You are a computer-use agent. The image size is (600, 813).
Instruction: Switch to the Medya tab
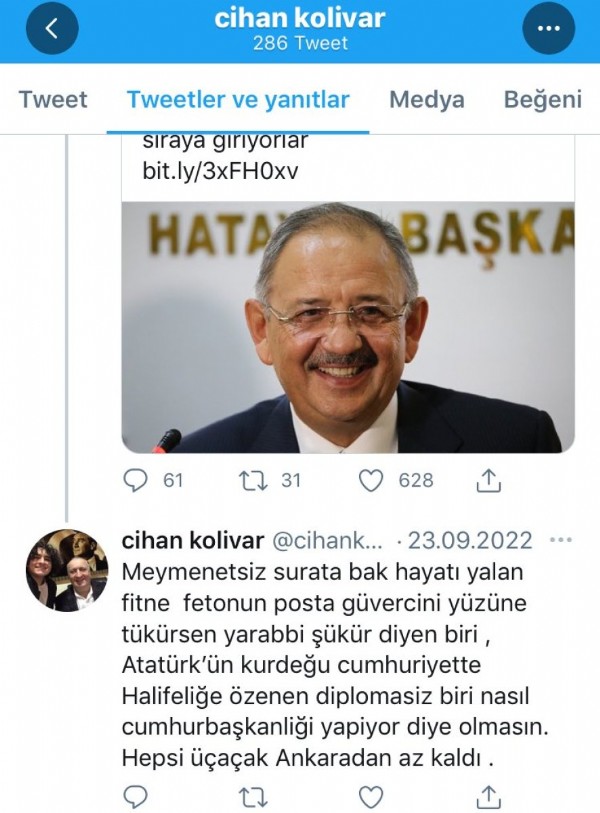[429, 100]
